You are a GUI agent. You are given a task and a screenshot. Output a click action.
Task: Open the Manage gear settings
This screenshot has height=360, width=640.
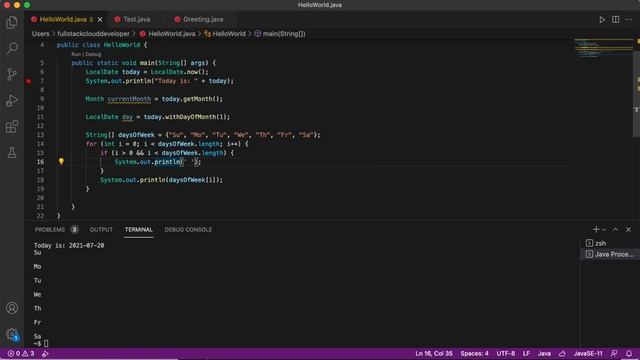pyautogui.click(x=12, y=335)
